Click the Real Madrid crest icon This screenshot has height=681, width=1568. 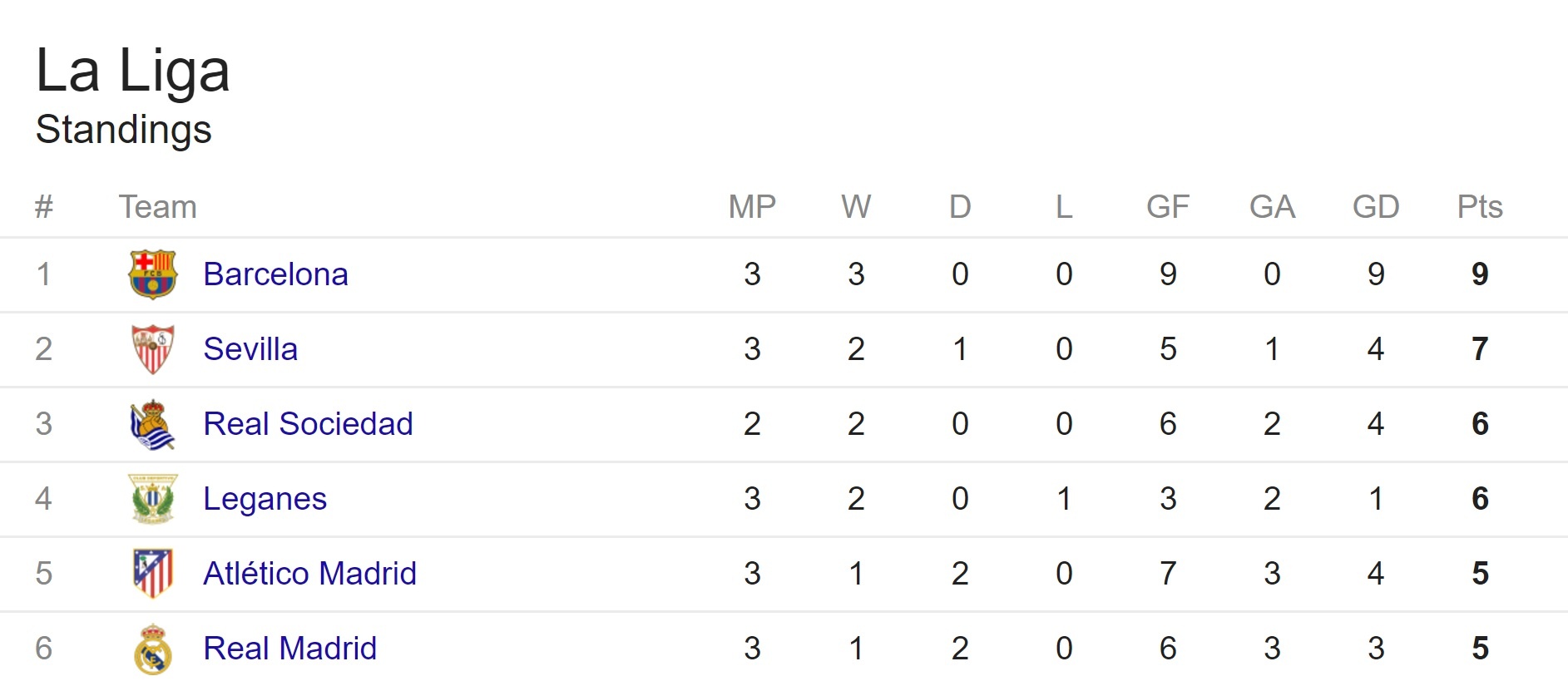click(x=153, y=649)
